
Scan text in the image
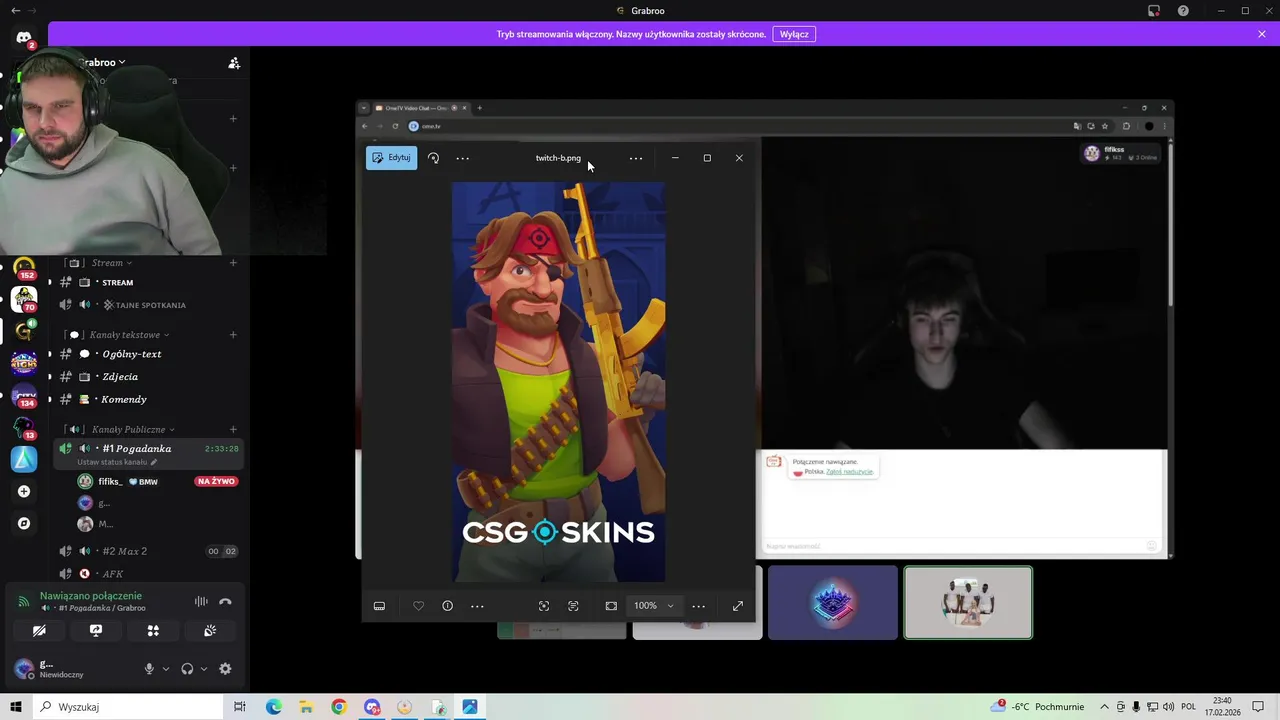573,606
